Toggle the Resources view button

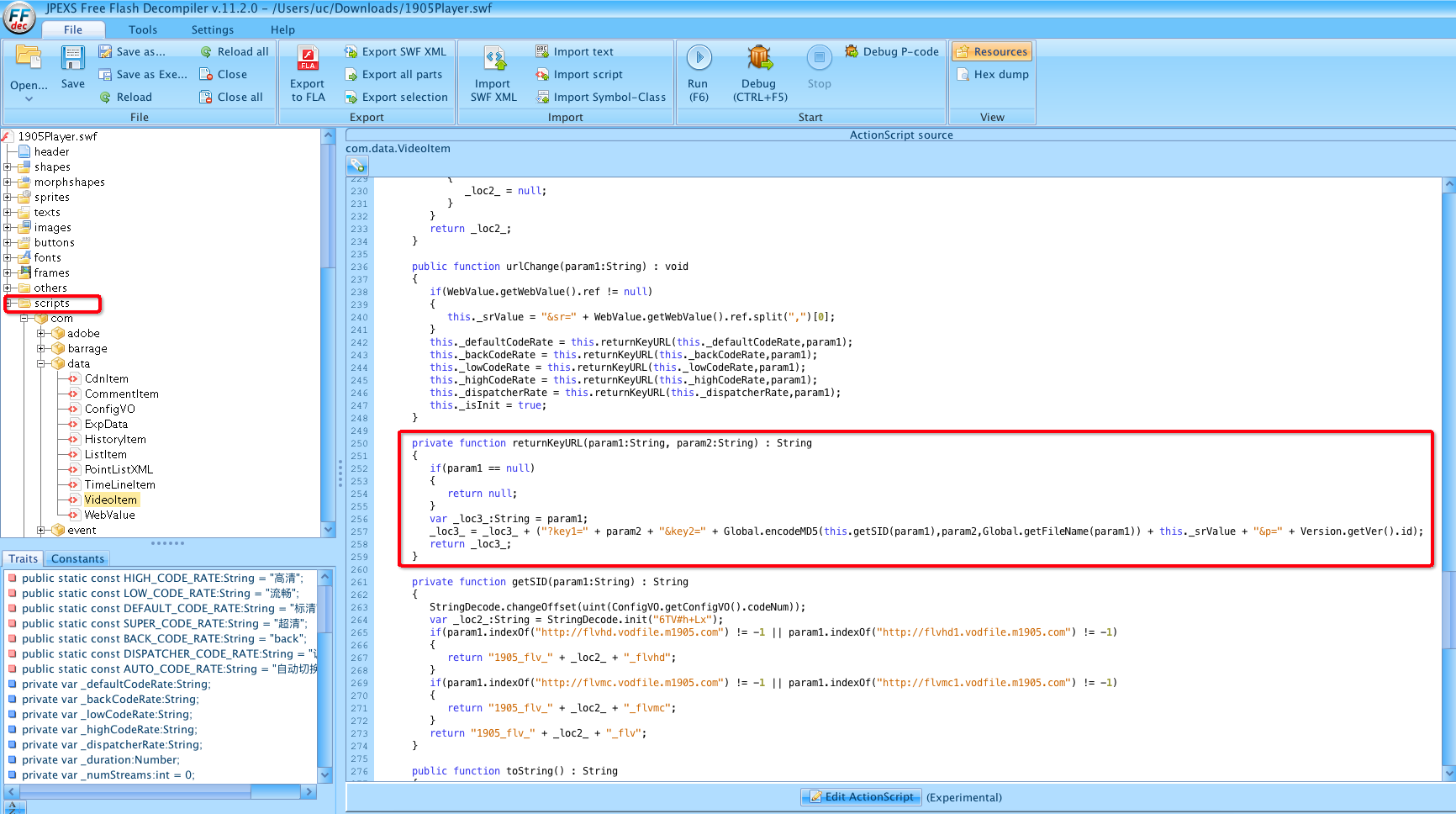[992, 51]
